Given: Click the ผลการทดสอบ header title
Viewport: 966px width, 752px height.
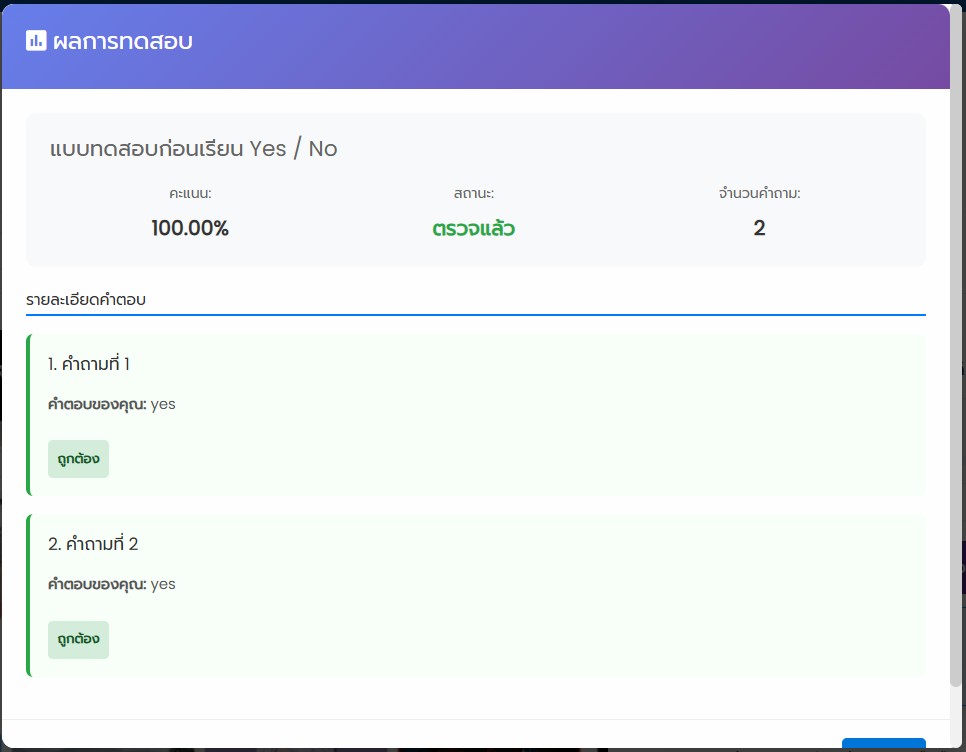Looking at the screenshot, I should (122, 41).
